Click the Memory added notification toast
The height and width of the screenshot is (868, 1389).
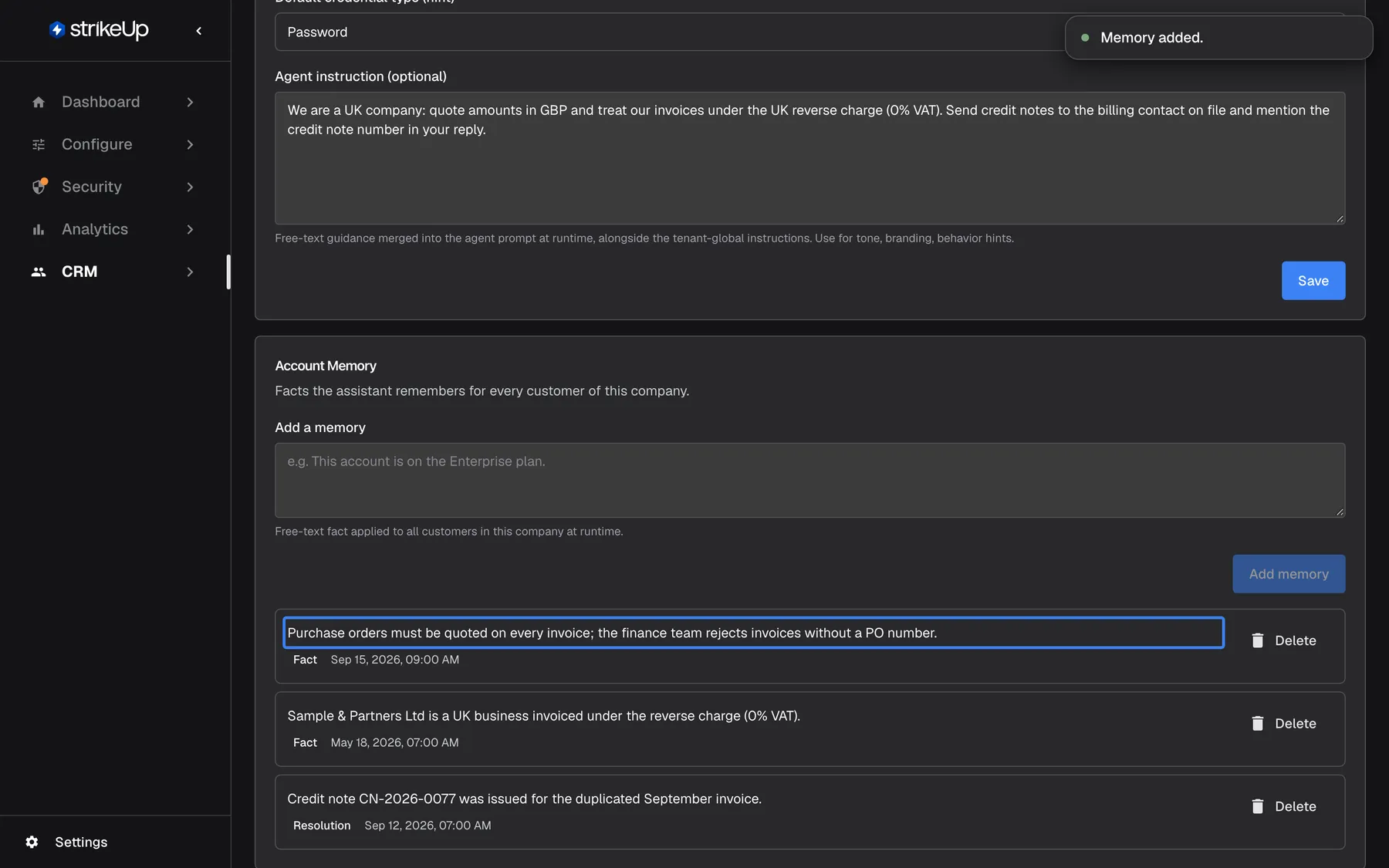1218,38
